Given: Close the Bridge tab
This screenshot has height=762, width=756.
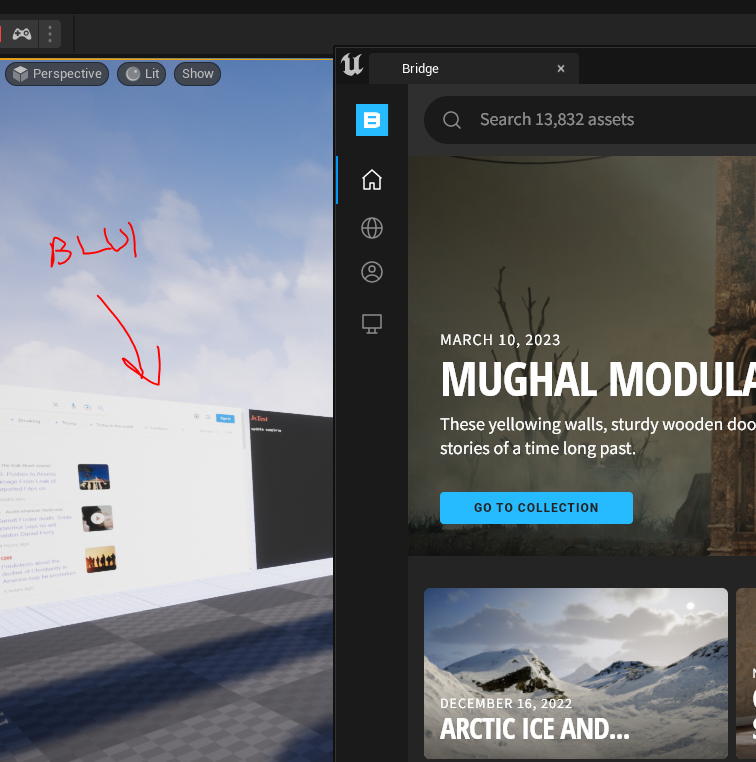Looking at the screenshot, I should tap(561, 69).
